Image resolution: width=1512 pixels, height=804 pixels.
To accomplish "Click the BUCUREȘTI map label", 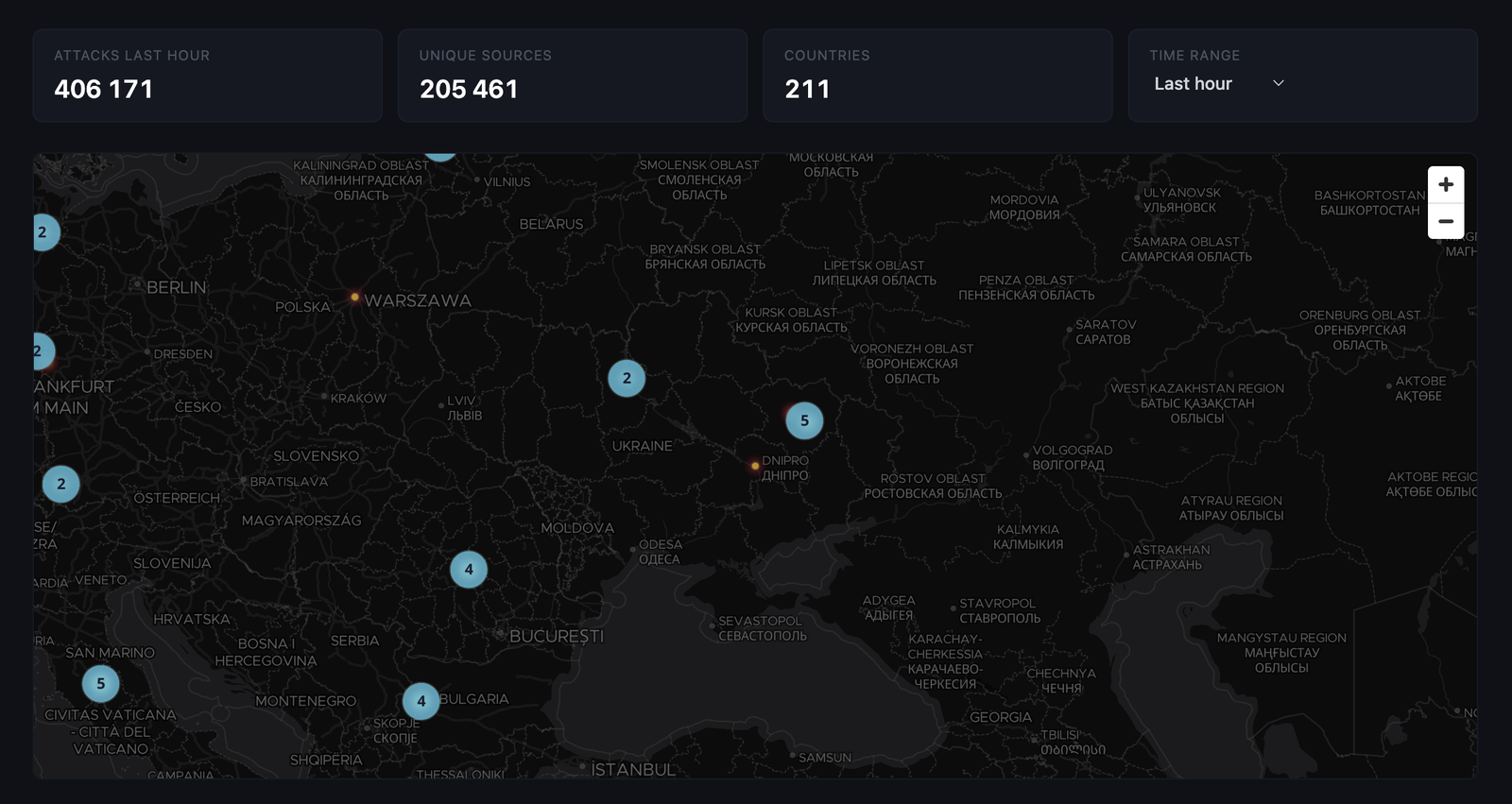I will coord(557,636).
